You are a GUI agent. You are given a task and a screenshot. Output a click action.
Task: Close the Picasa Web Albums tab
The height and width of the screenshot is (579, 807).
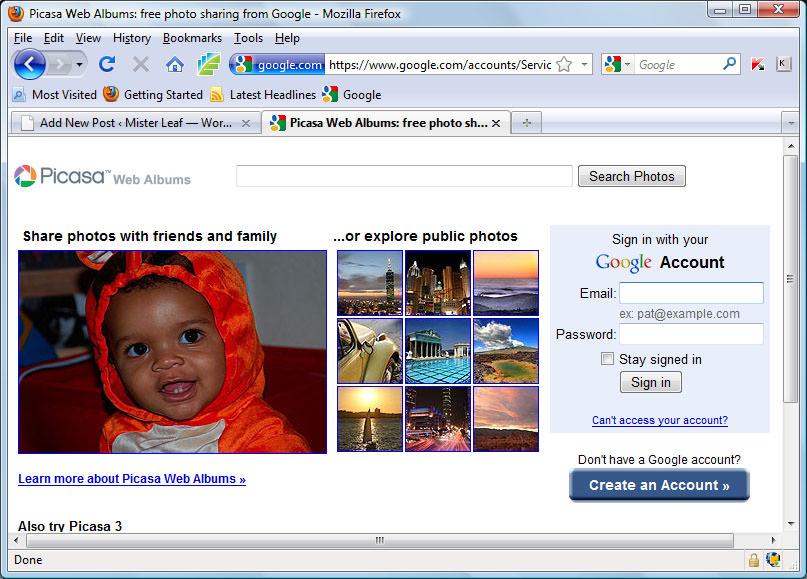[x=496, y=123]
